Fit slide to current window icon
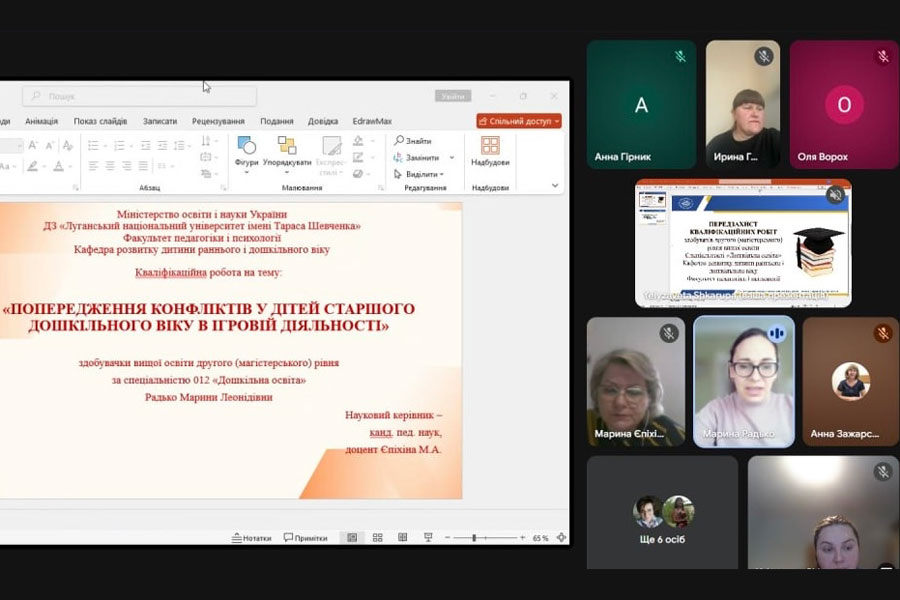 tap(561, 538)
